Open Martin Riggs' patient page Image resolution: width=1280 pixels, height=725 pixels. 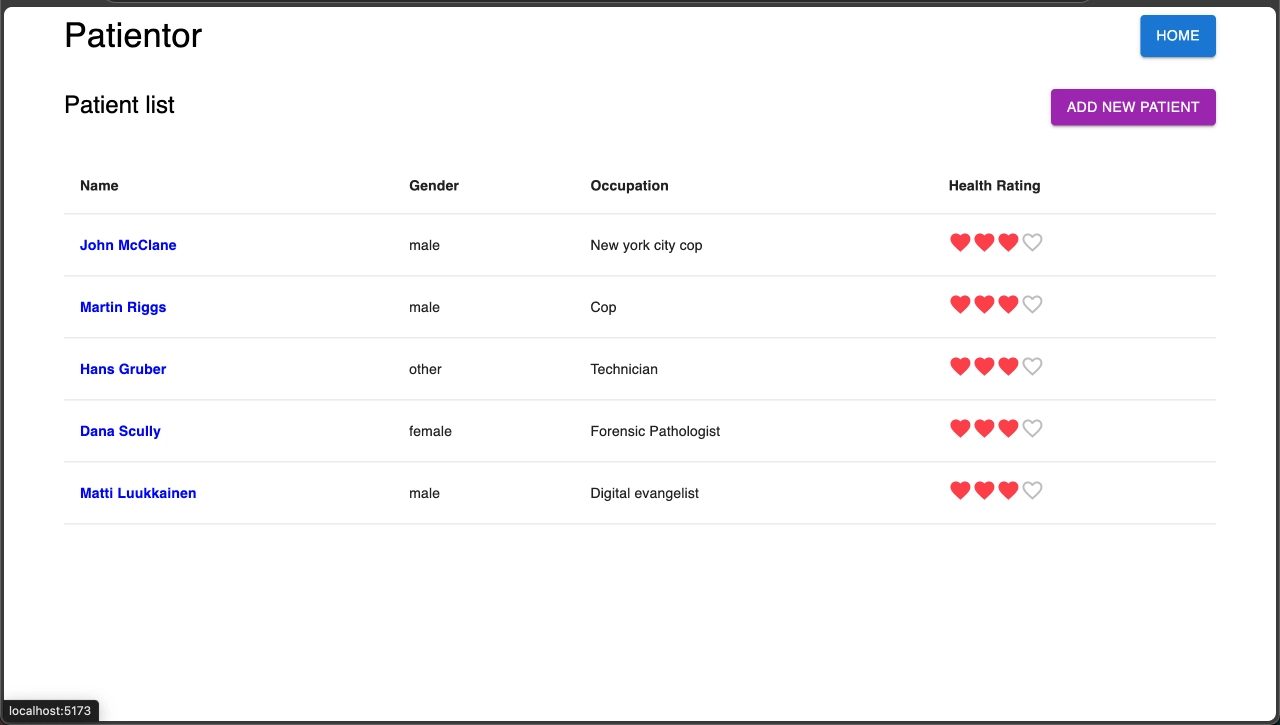coord(122,307)
